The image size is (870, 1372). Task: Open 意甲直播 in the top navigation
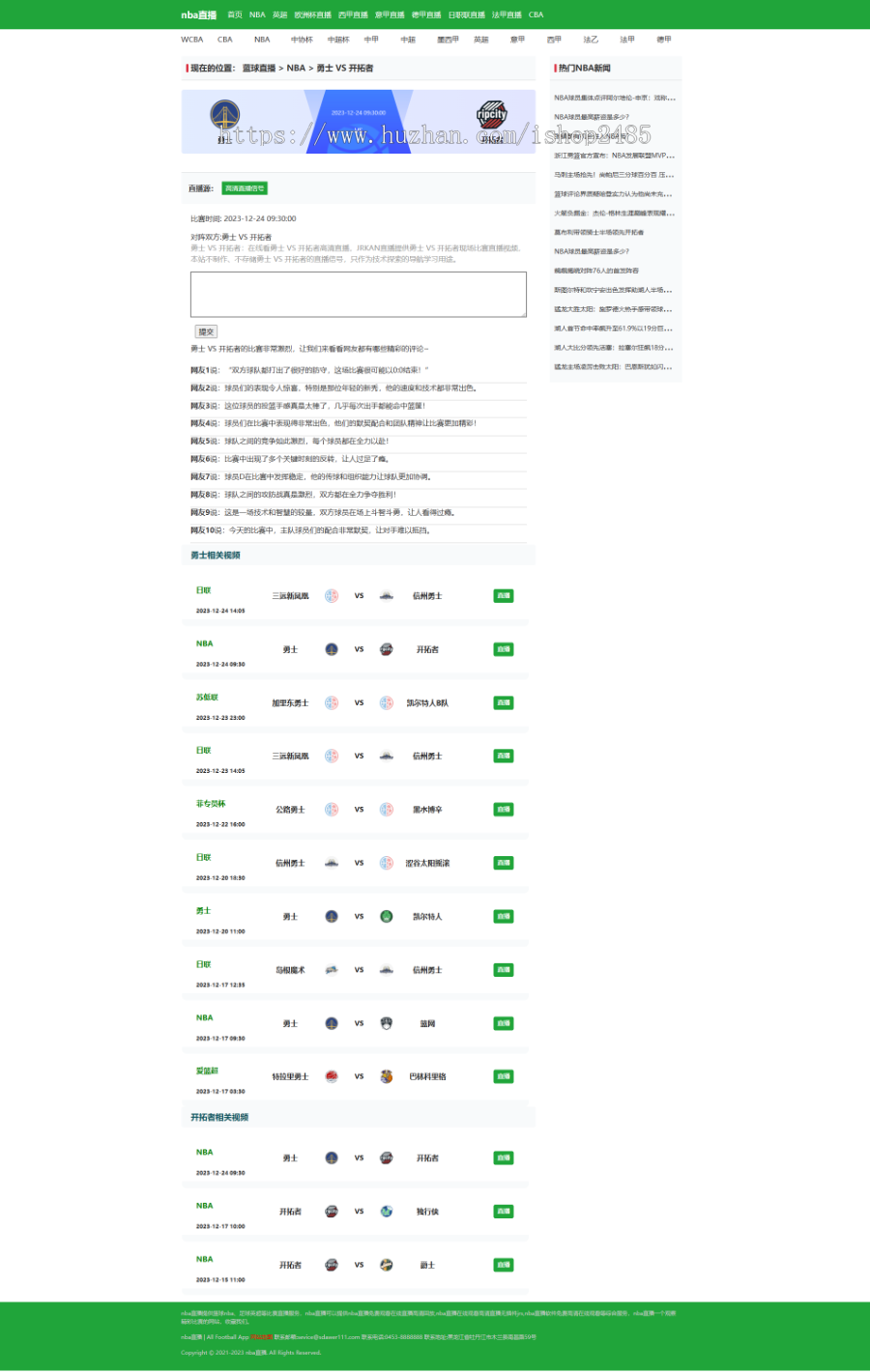point(390,14)
